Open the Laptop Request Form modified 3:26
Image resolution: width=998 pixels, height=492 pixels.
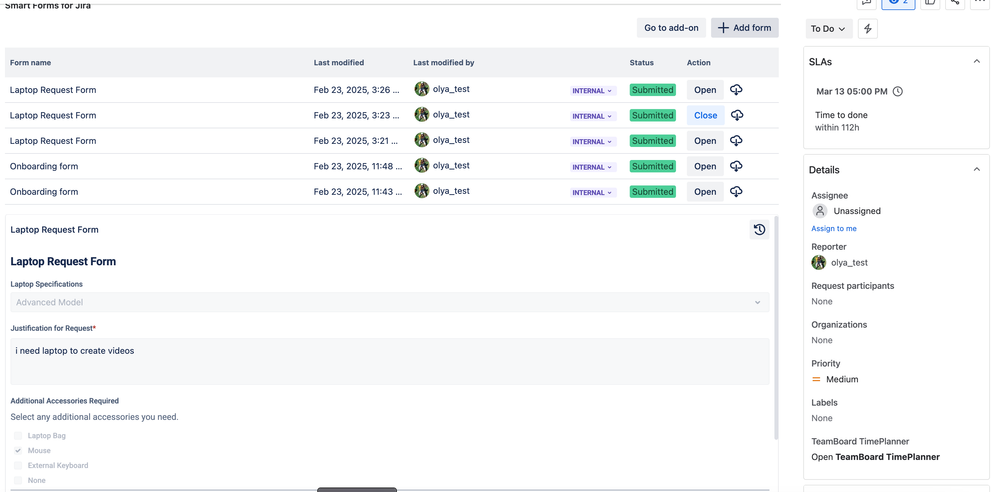(x=705, y=90)
